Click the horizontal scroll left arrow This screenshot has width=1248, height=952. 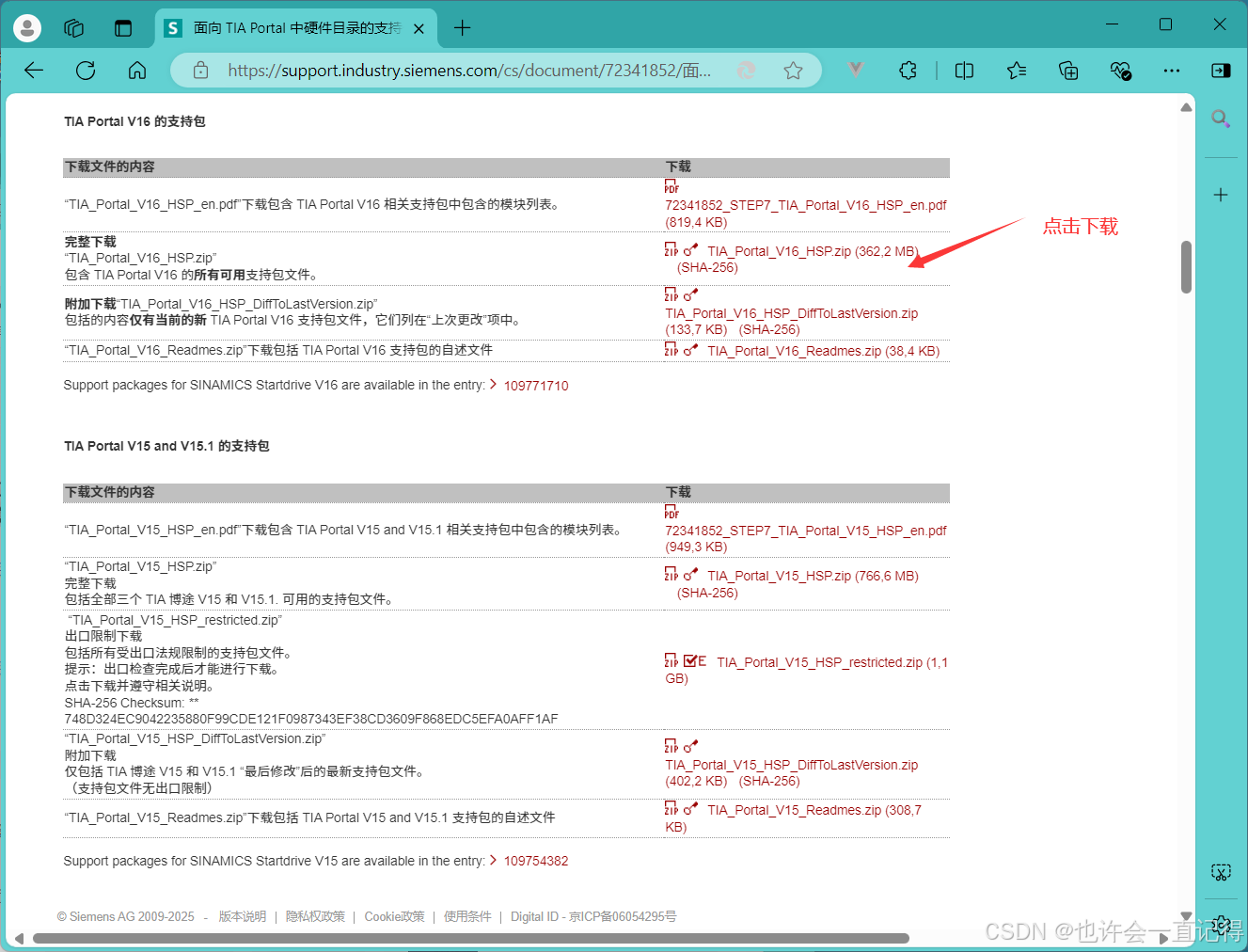[x=19, y=938]
